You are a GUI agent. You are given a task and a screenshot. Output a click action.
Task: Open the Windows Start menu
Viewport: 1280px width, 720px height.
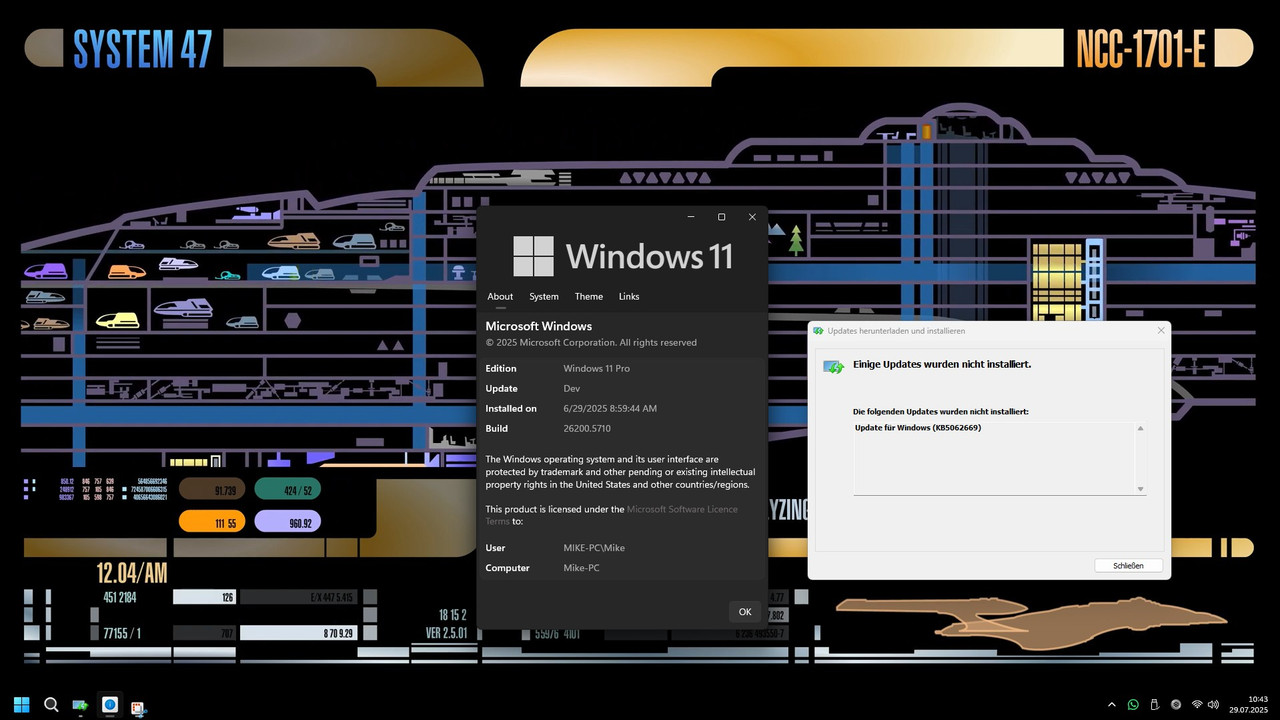(21, 705)
